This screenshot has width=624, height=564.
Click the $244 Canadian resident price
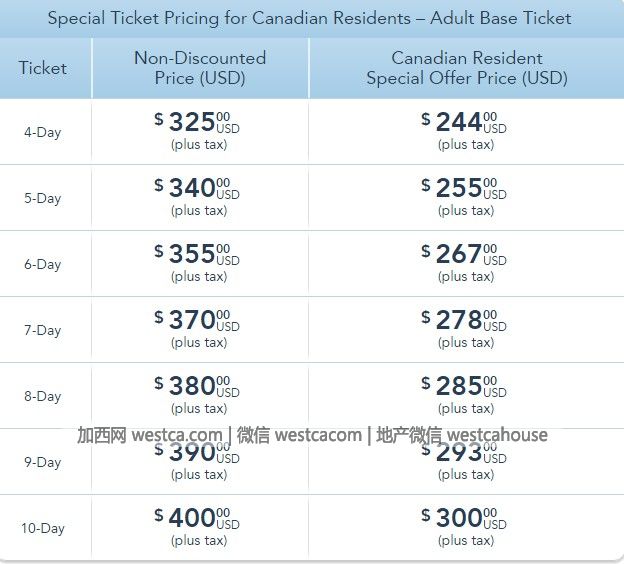(464, 122)
